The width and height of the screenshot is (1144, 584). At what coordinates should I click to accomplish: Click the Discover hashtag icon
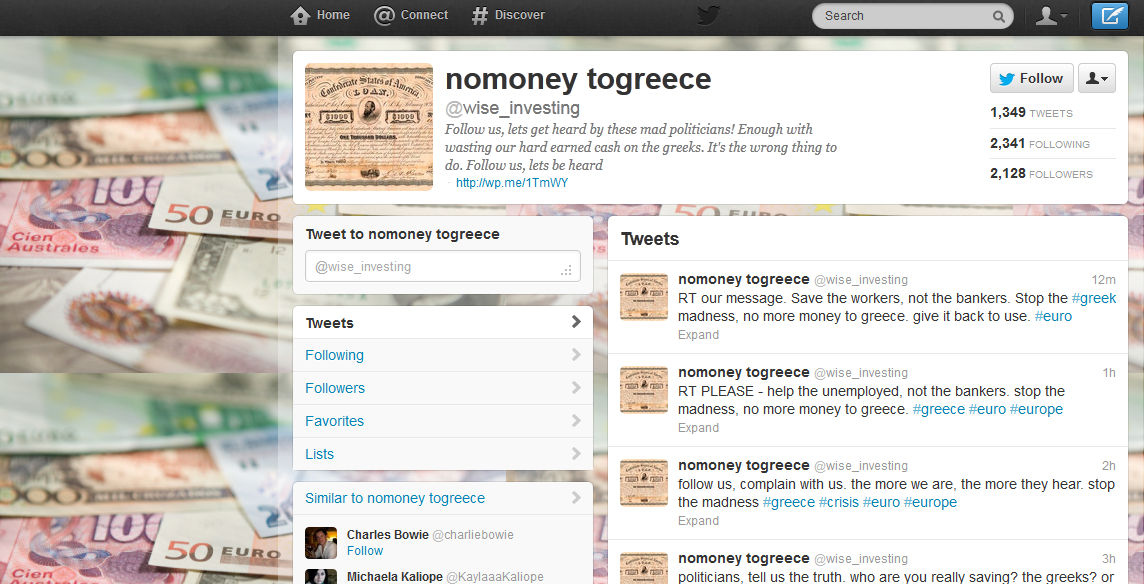(x=479, y=15)
